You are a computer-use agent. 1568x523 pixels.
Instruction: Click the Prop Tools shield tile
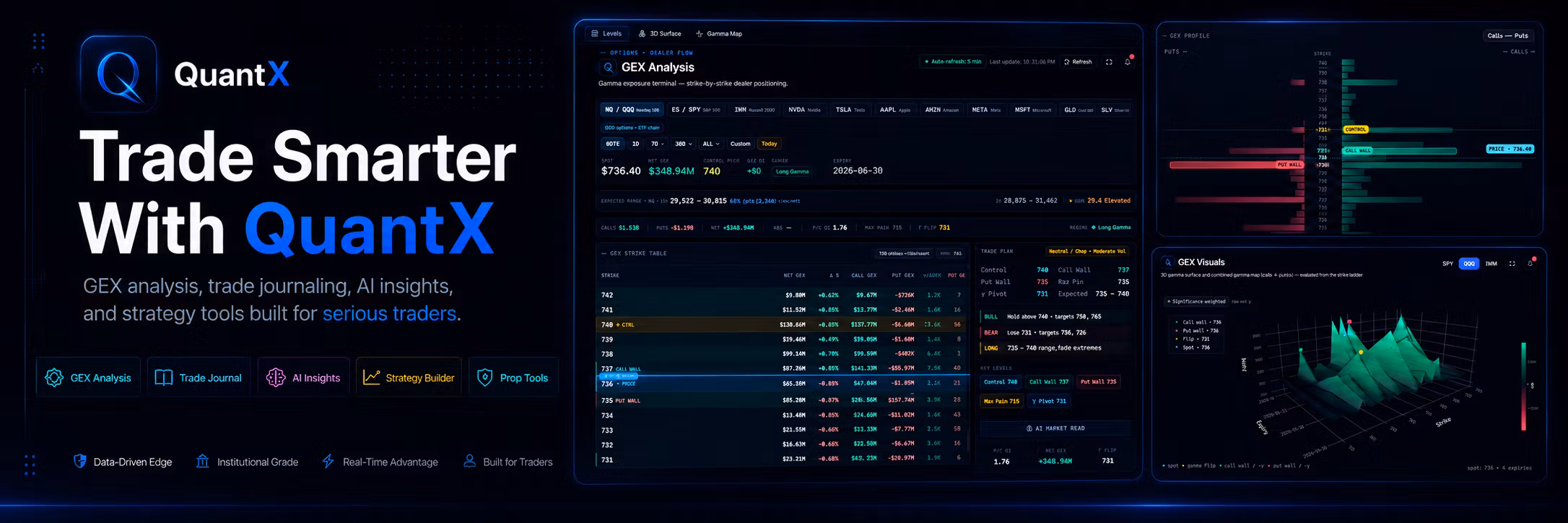[x=514, y=377]
